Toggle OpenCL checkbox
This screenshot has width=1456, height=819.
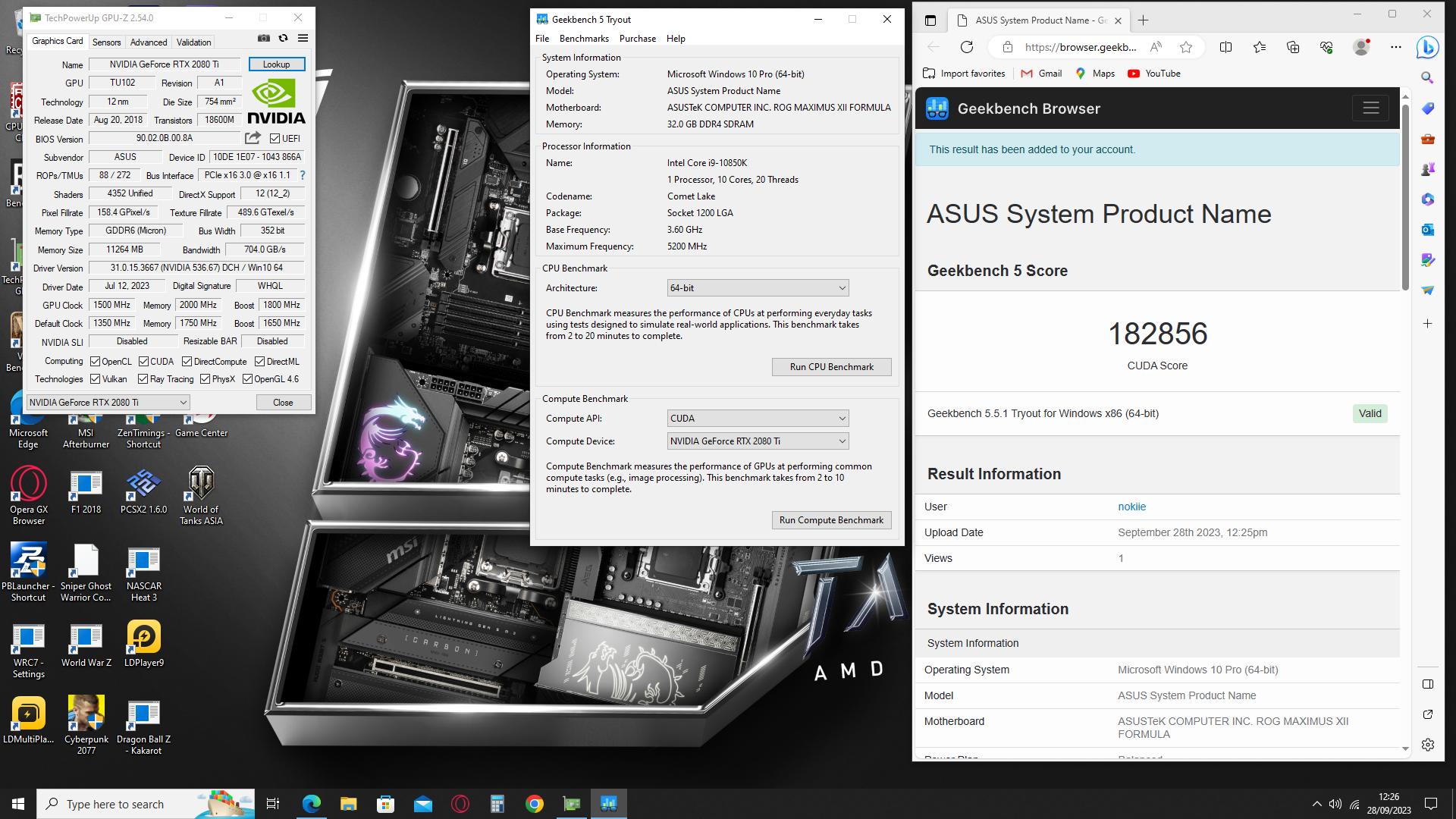point(95,362)
